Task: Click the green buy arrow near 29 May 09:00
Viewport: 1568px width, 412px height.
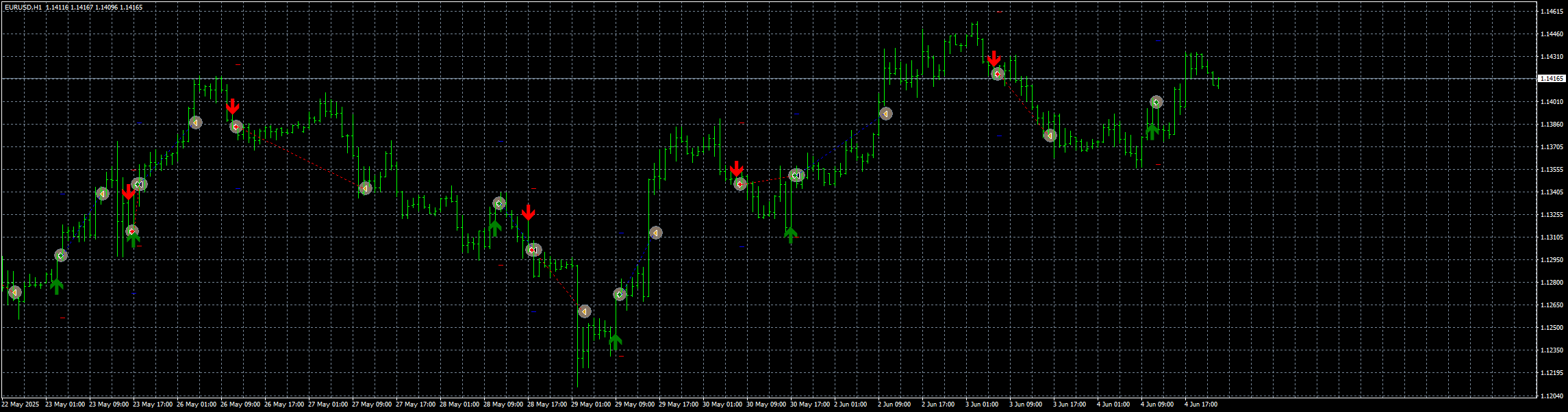Action: [x=615, y=342]
